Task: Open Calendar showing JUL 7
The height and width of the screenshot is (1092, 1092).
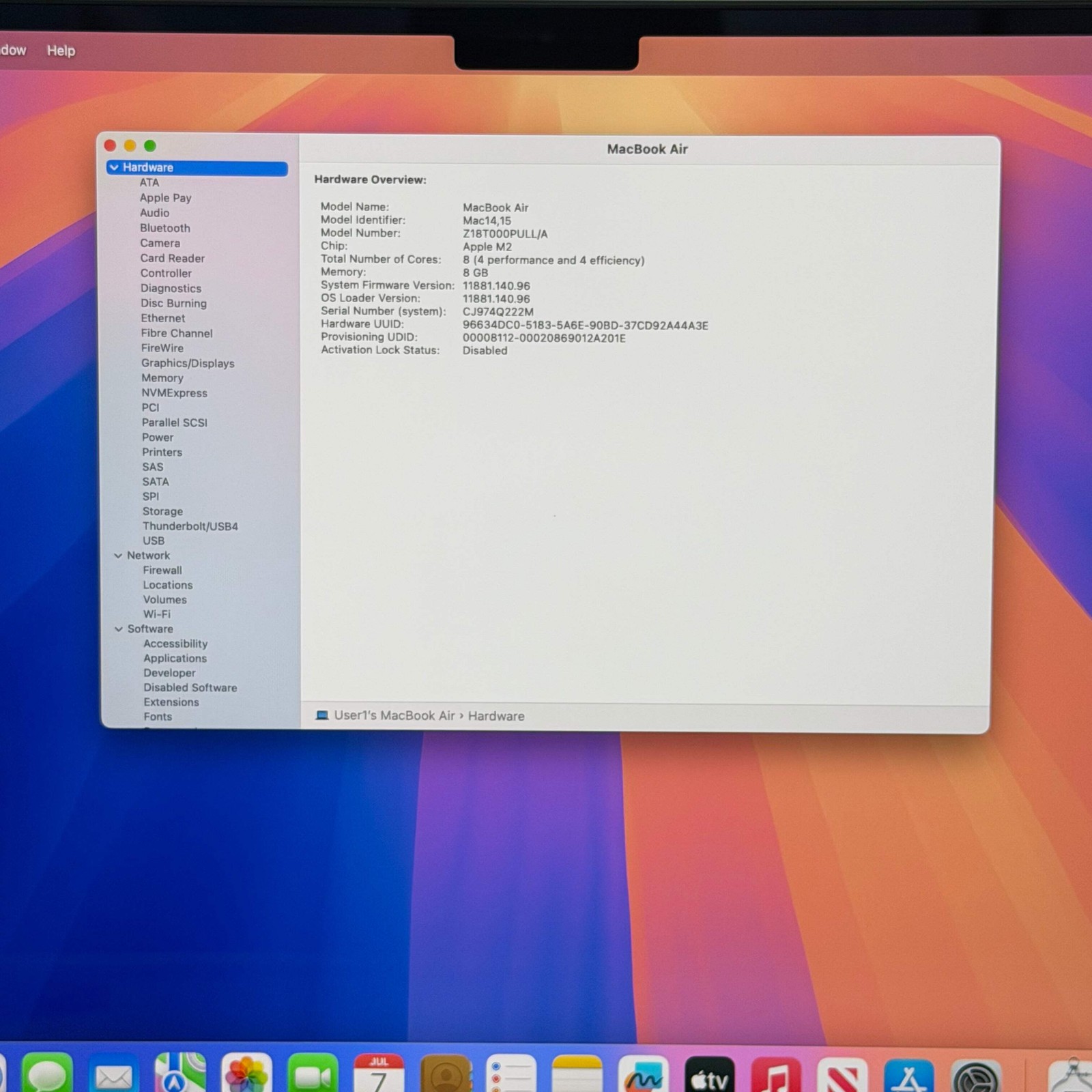Action: pyautogui.click(x=379, y=1074)
